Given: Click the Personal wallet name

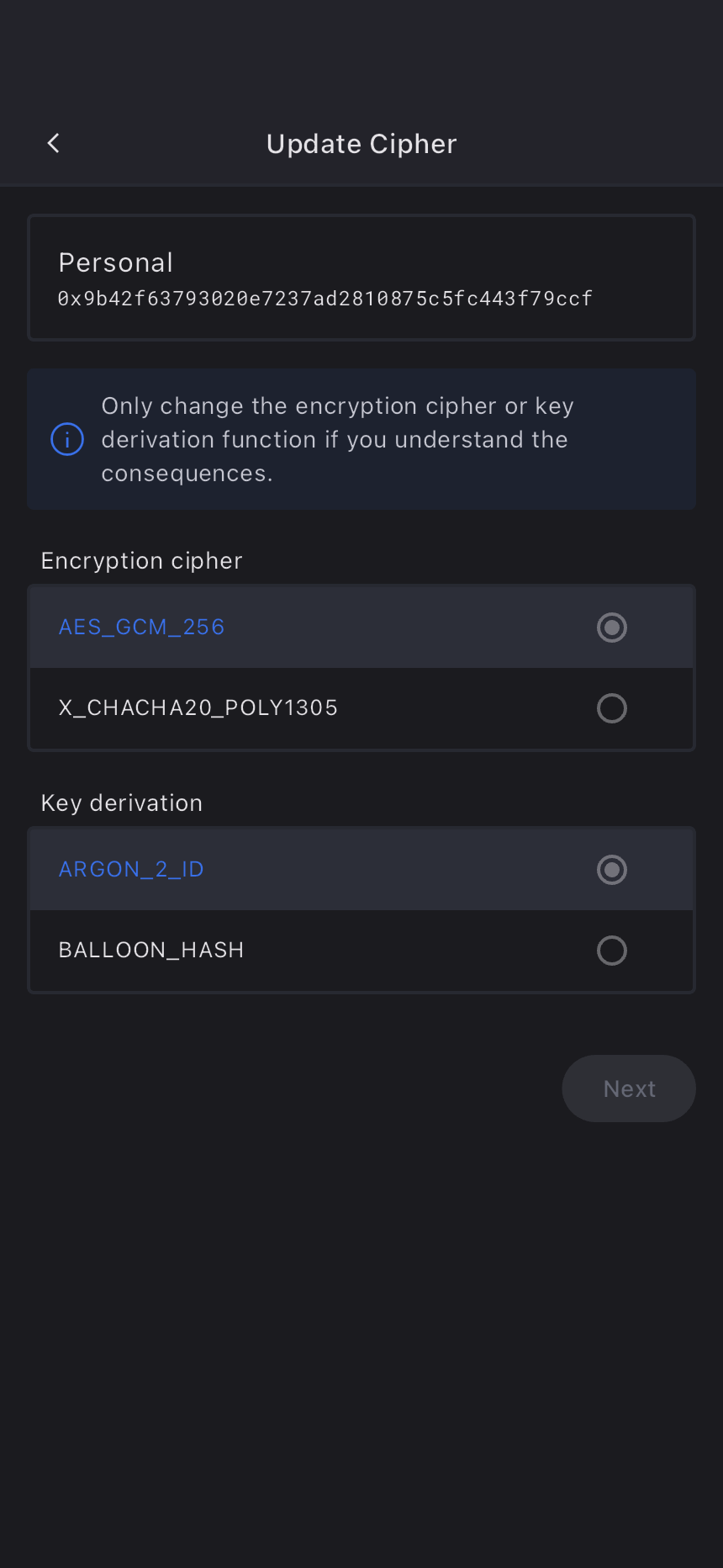Looking at the screenshot, I should (x=116, y=263).
